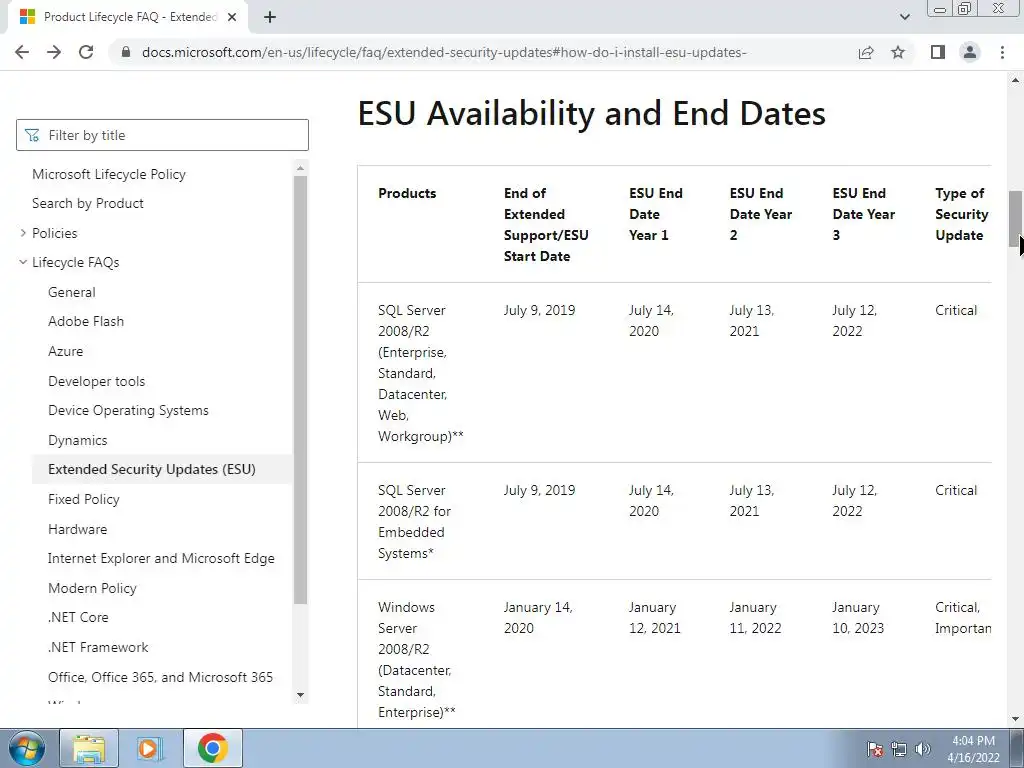Open the volume speaker tray icon
This screenshot has height=768, width=1024.
click(922, 749)
